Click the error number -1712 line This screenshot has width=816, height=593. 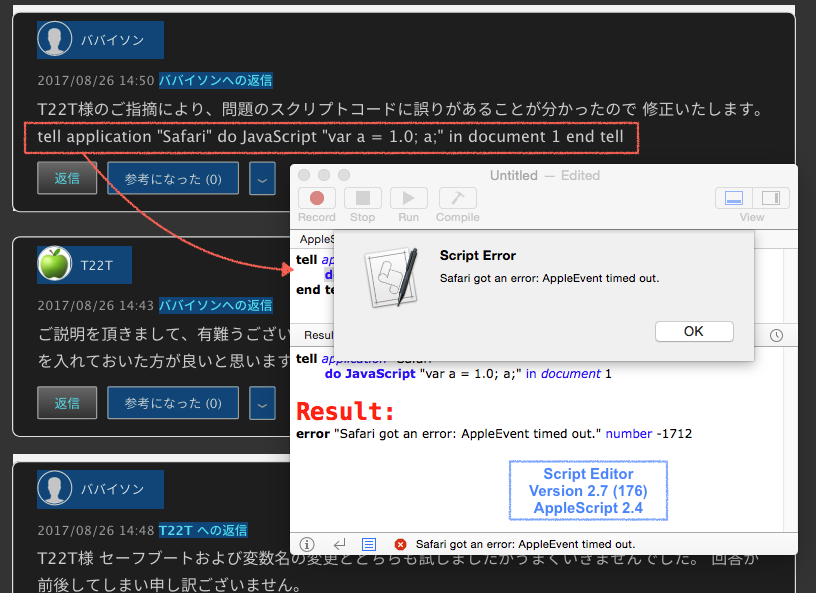pos(494,434)
